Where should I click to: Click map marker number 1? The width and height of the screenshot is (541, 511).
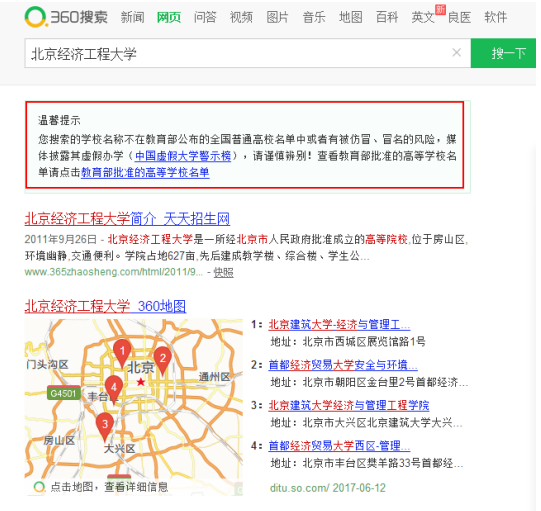[122, 353]
